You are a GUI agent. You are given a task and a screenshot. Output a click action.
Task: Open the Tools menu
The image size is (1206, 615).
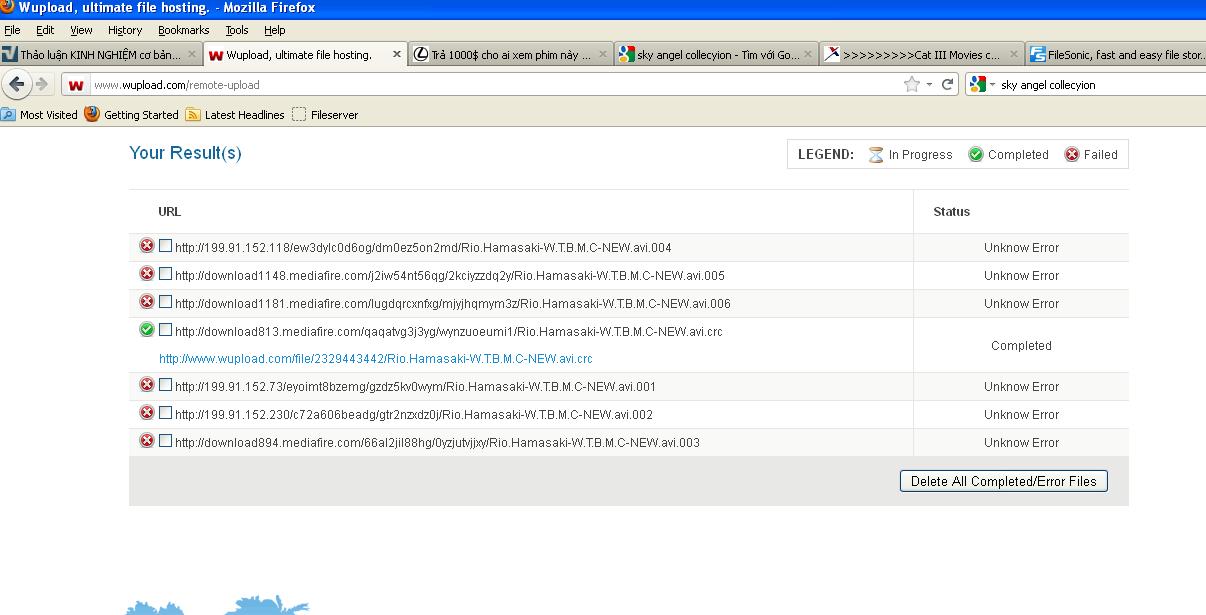(237, 30)
